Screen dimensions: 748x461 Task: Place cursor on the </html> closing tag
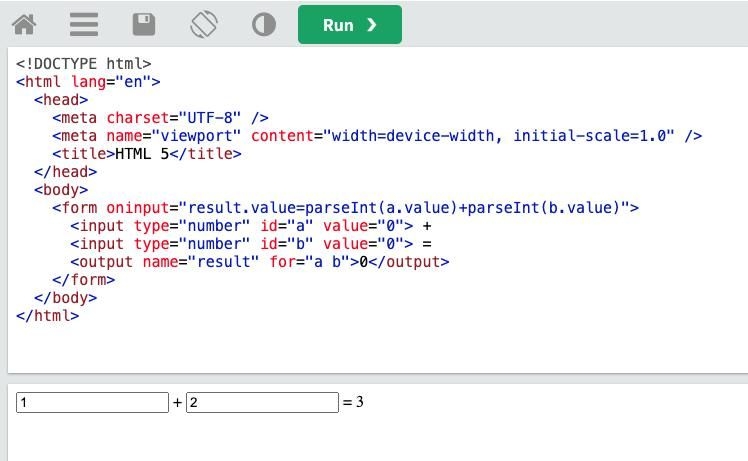pyautogui.click(x=47, y=316)
